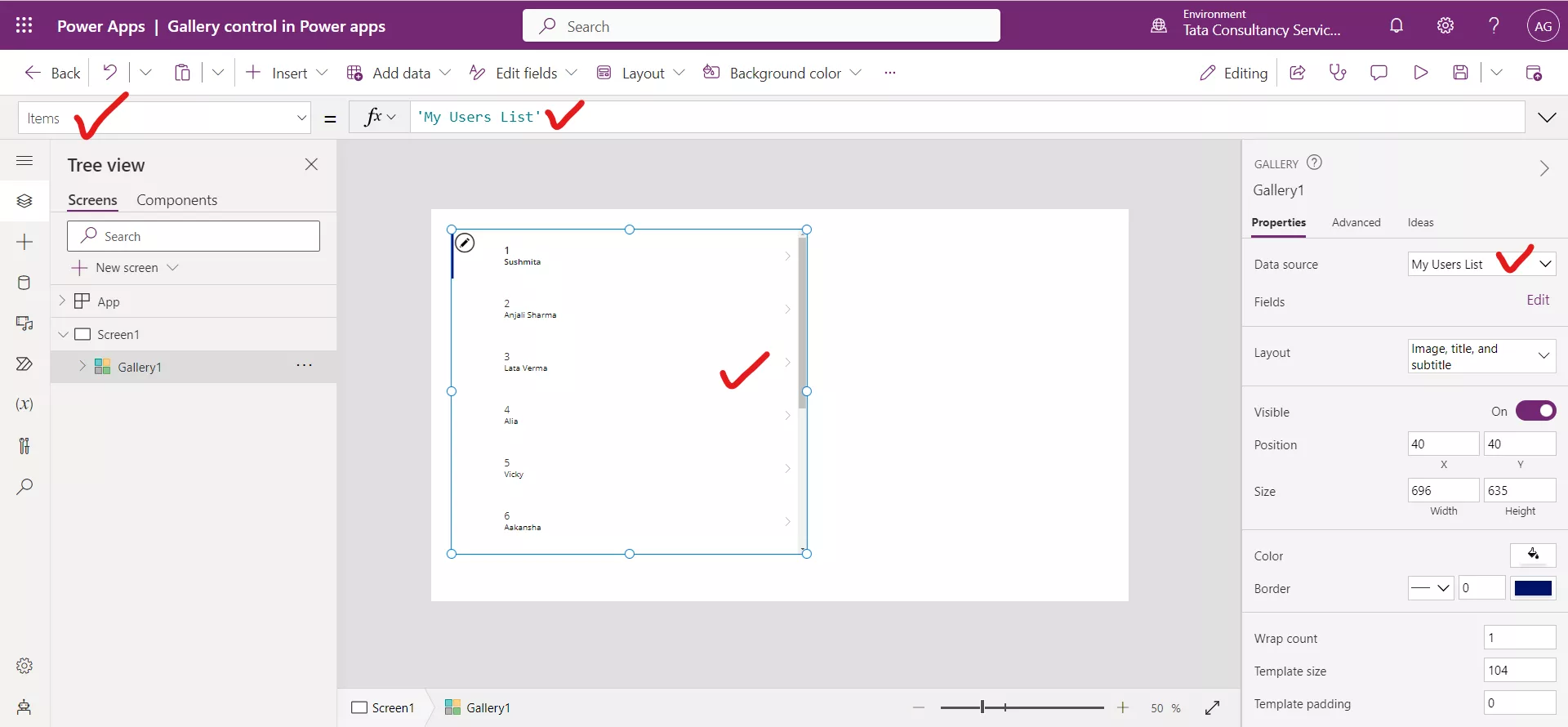Click the Paste clipboard icon
Screen dimensions: 1568x727
(x=182, y=73)
